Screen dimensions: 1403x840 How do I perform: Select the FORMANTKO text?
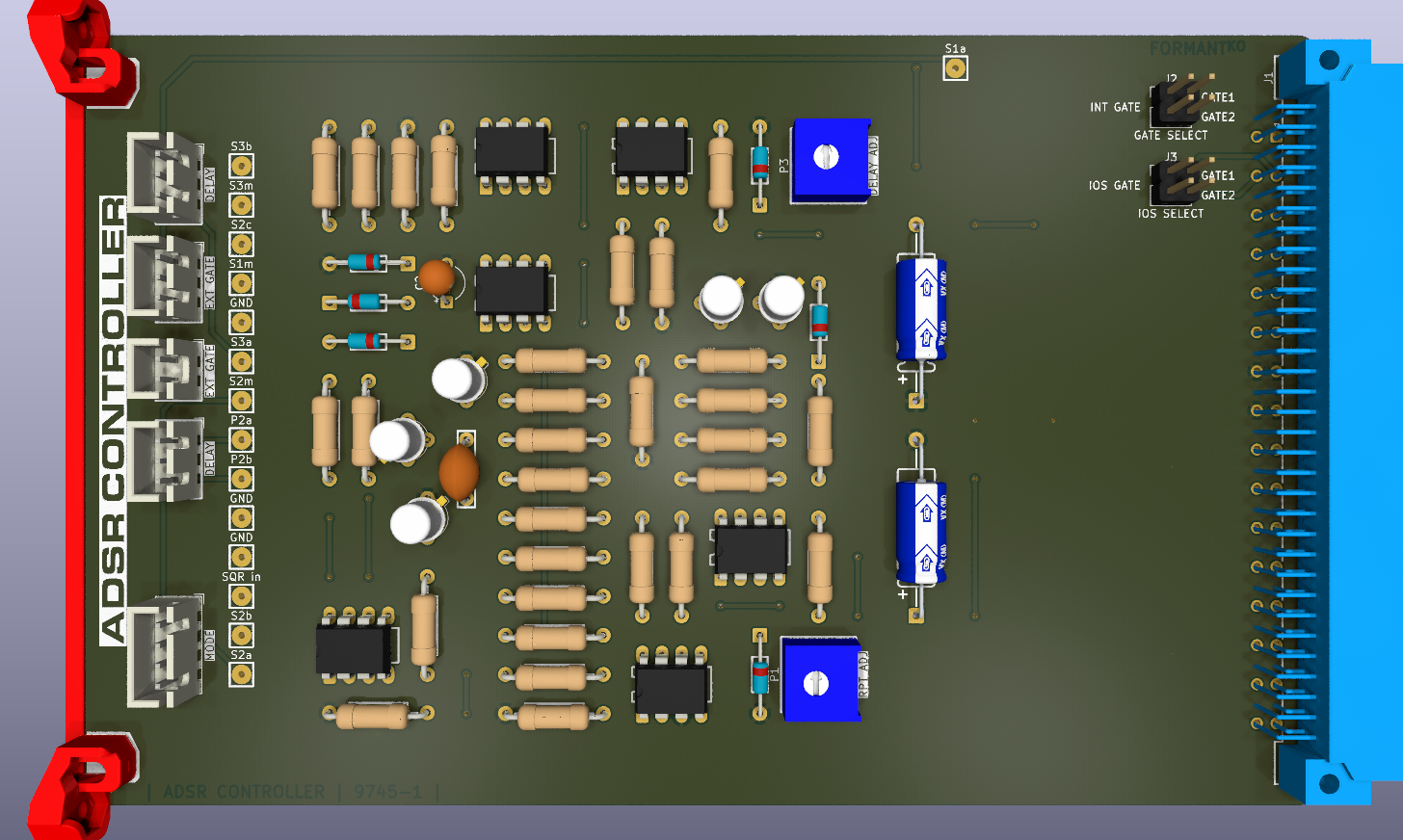pos(1197,48)
